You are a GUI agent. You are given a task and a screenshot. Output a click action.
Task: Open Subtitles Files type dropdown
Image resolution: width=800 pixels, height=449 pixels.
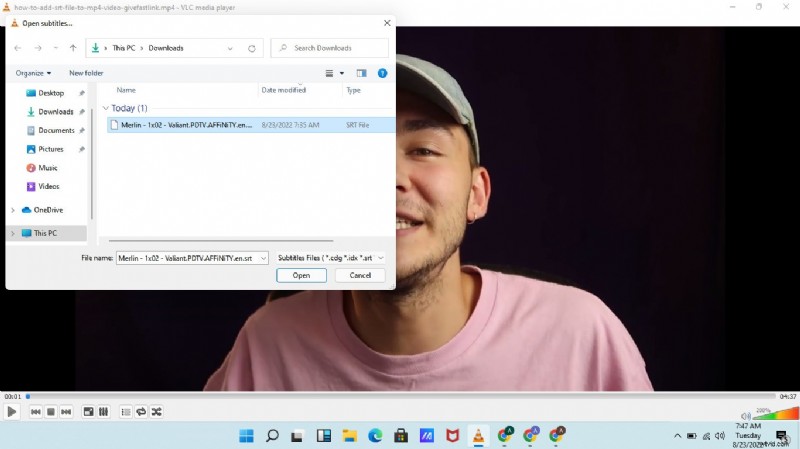pyautogui.click(x=331, y=258)
